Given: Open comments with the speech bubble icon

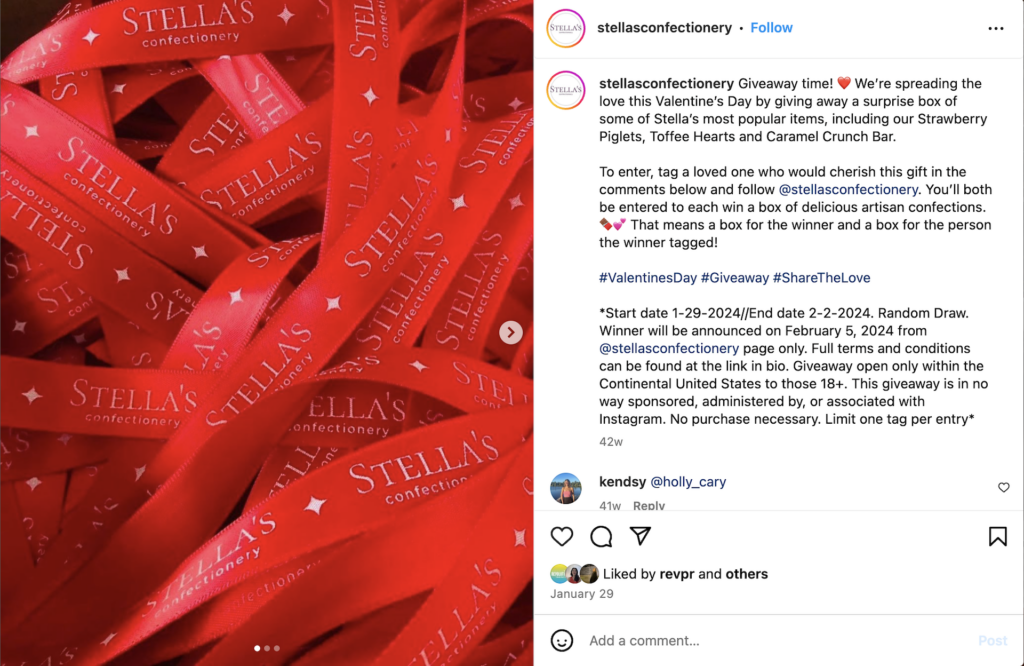Looking at the screenshot, I should point(601,537).
